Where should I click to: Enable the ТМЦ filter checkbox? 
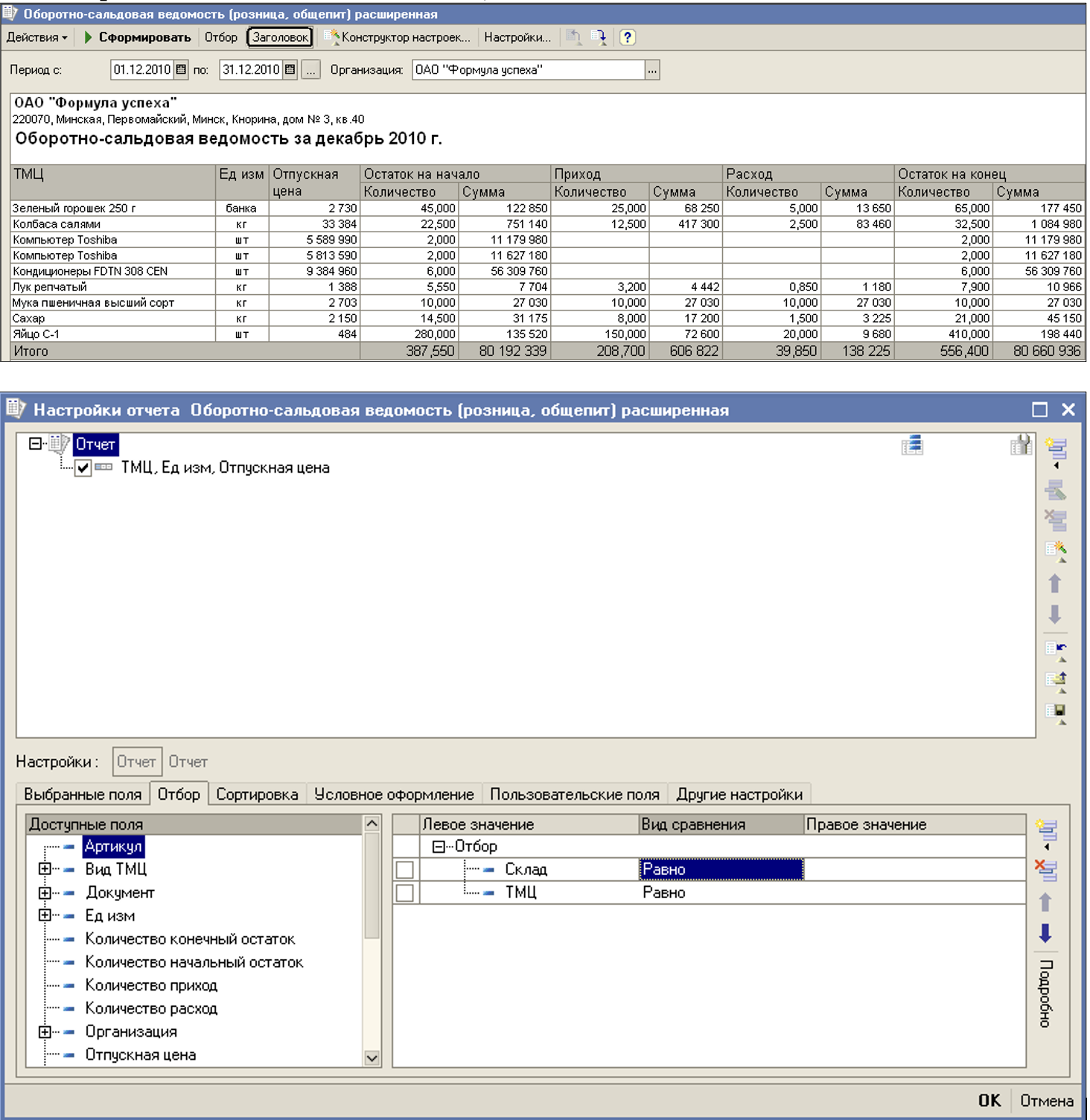[x=405, y=893]
